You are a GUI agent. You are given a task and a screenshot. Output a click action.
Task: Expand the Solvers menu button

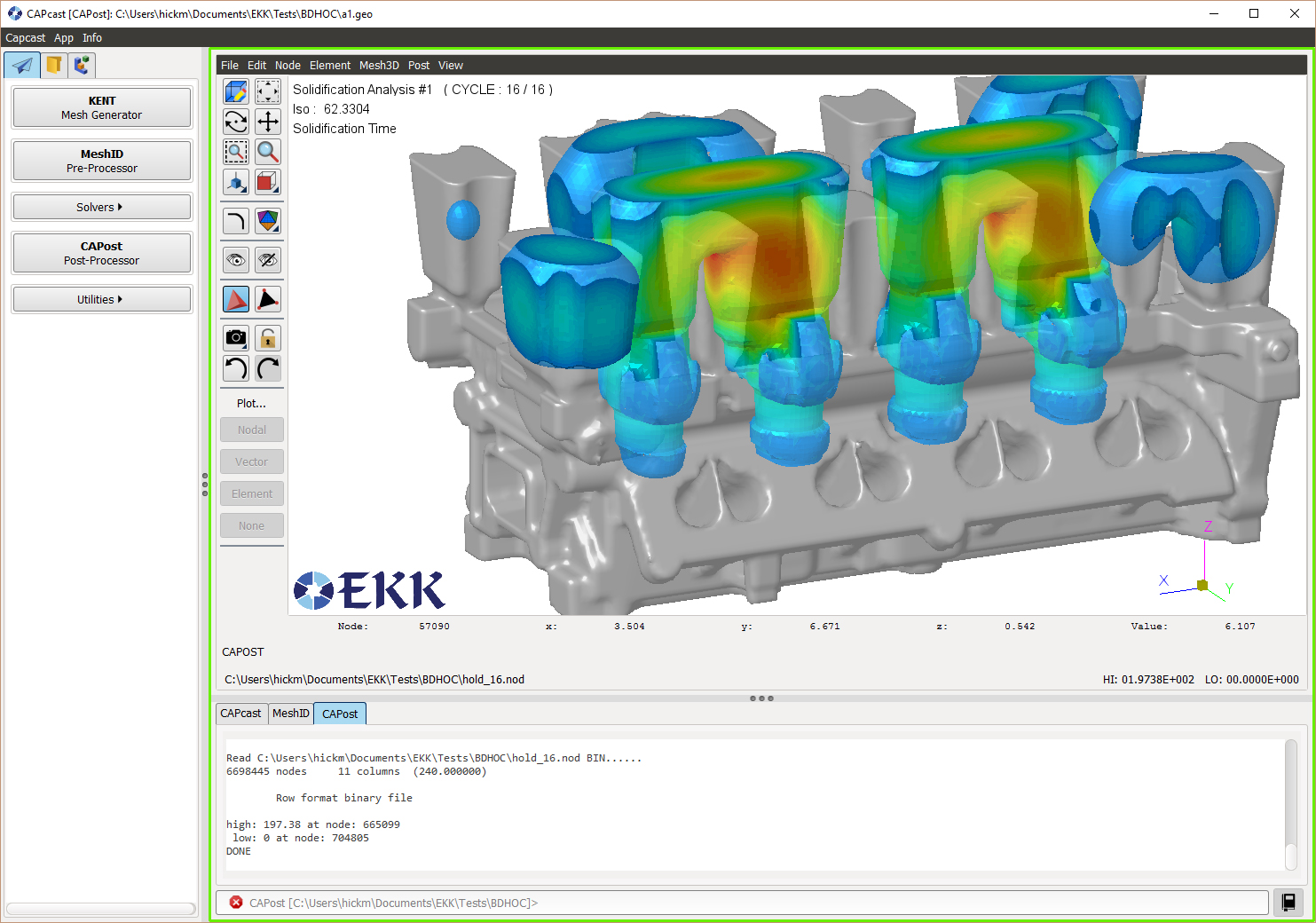pyautogui.click(x=102, y=207)
